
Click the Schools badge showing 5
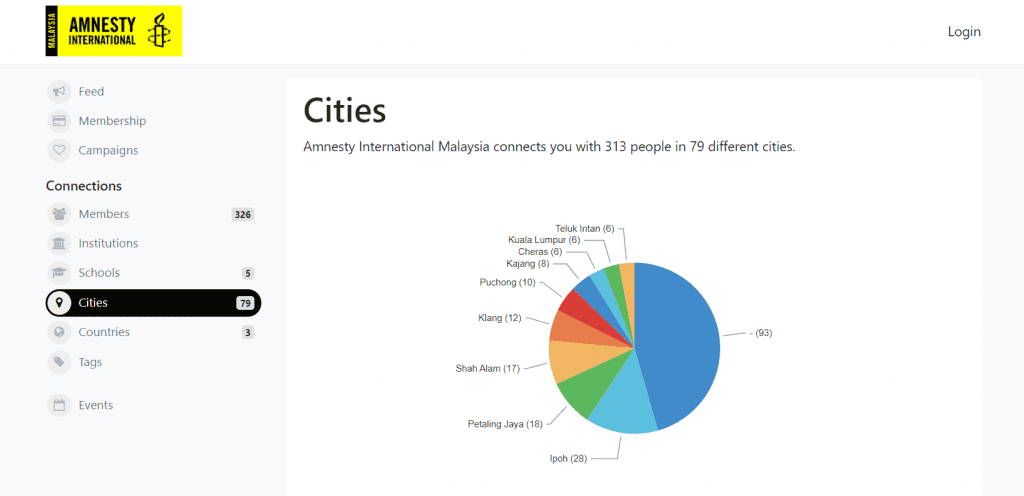(248, 273)
